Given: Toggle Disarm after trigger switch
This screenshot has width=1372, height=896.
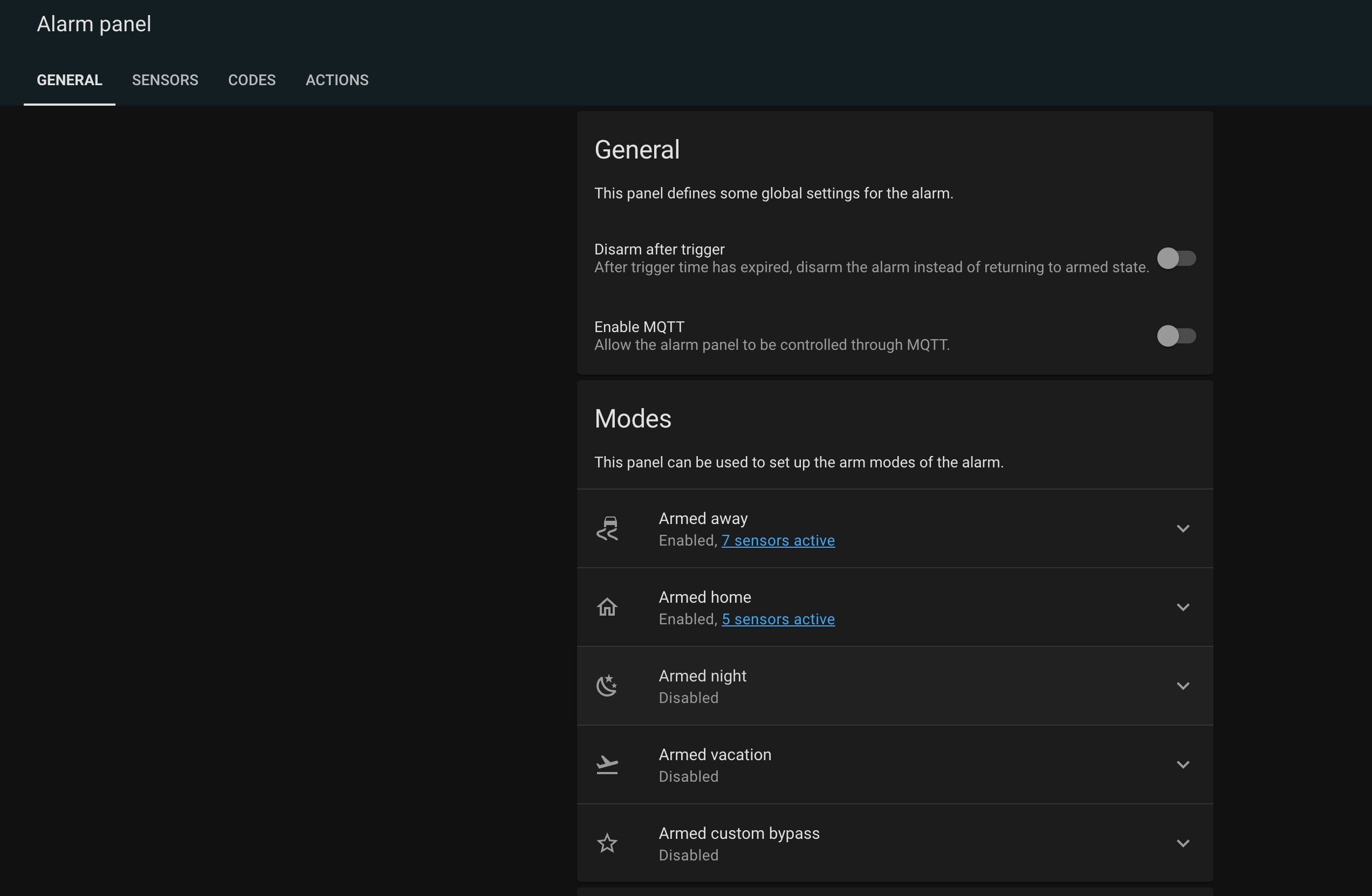Looking at the screenshot, I should pyautogui.click(x=1176, y=258).
